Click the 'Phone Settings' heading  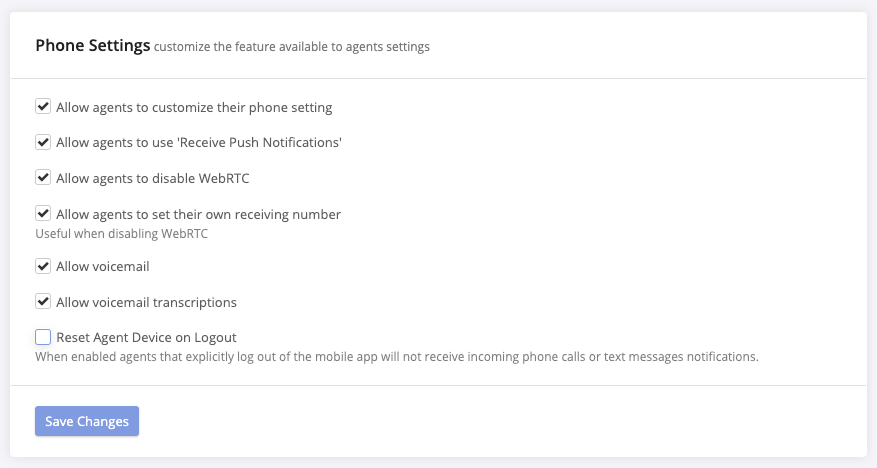pos(93,45)
